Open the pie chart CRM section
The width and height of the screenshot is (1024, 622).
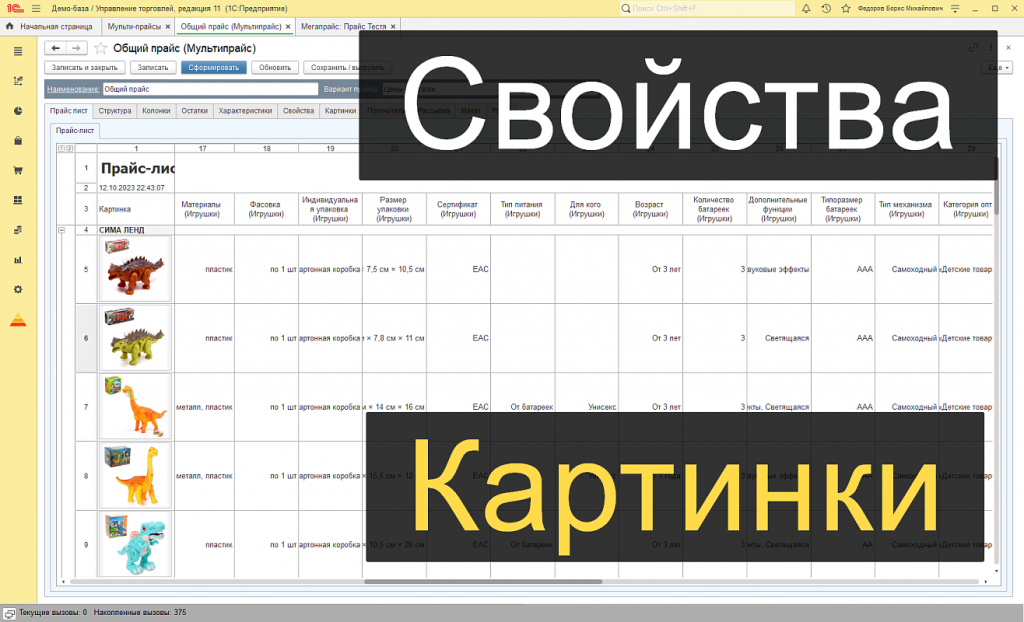[18, 111]
